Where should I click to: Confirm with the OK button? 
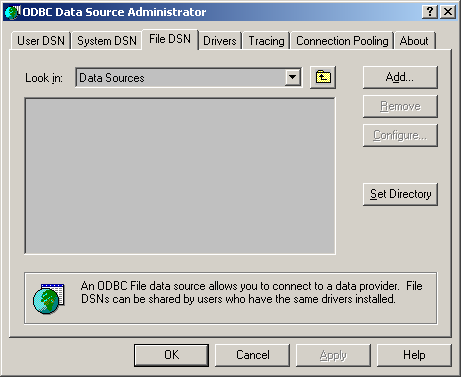171,355
